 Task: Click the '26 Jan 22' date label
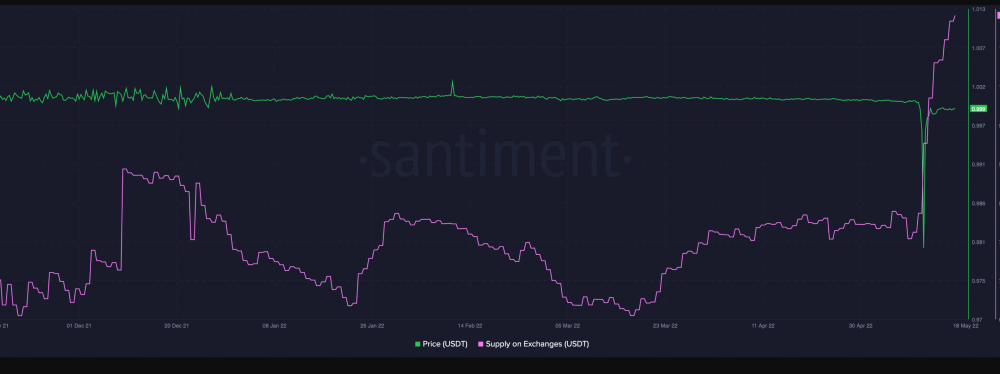click(x=372, y=325)
